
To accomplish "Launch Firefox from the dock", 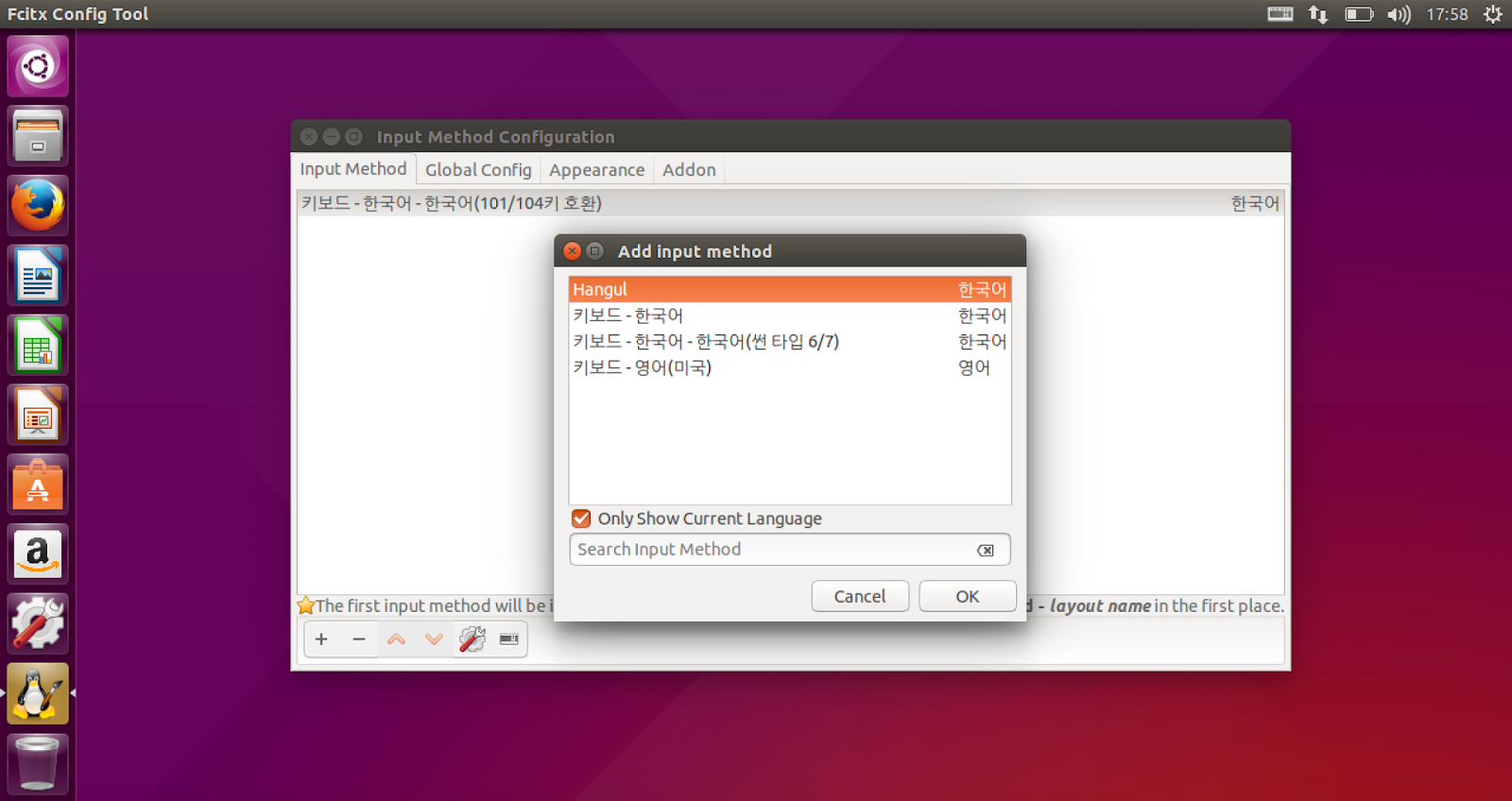I will coord(38,206).
